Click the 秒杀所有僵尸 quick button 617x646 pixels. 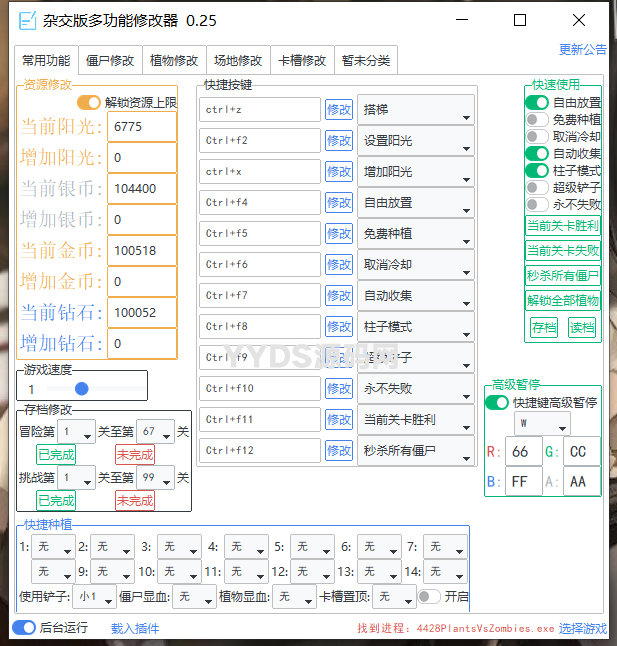tap(562, 275)
